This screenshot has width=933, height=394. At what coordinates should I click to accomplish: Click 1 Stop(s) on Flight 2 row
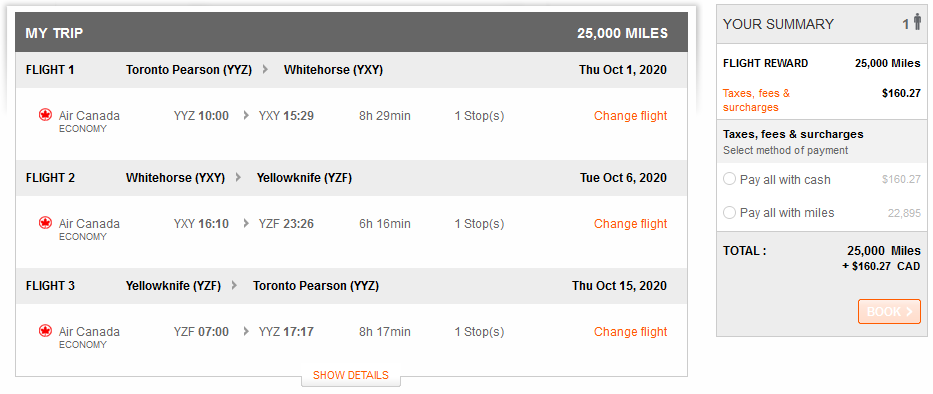479,224
